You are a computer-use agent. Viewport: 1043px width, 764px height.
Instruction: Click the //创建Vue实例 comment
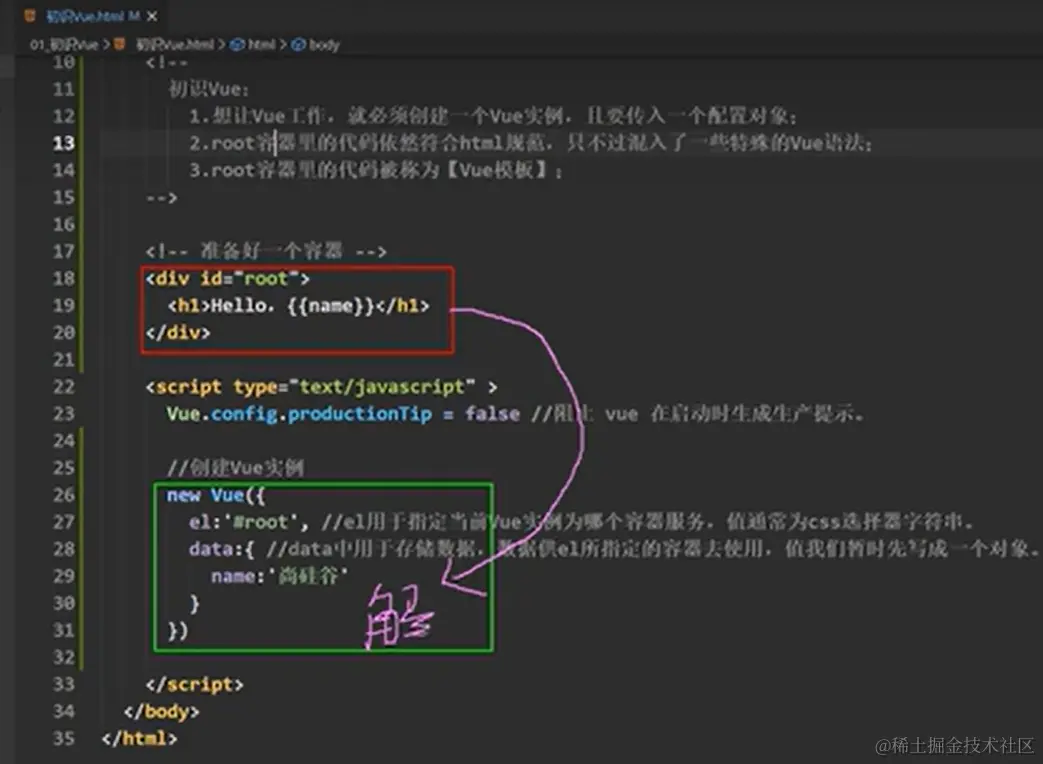point(235,467)
